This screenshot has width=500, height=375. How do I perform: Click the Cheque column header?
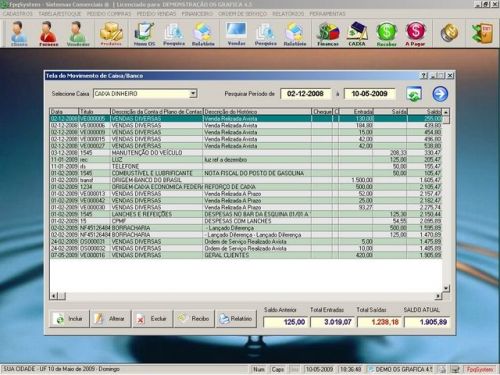point(322,112)
